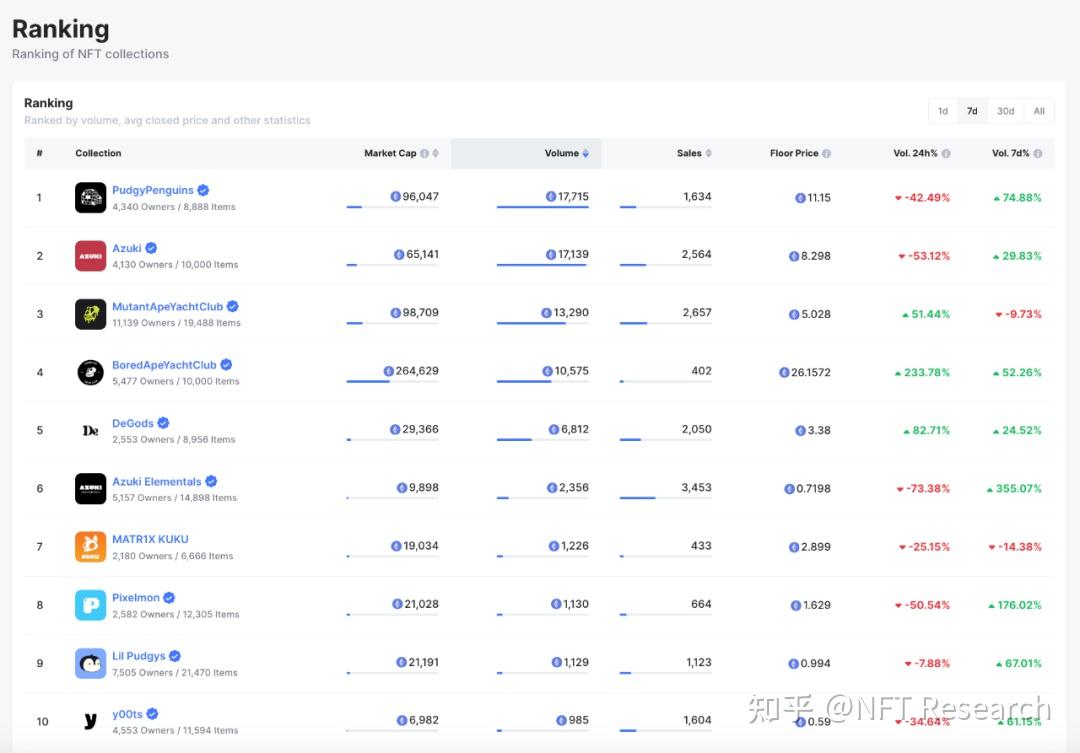
Task: Click the Pixelmon verified badge
Action: point(169,597)
